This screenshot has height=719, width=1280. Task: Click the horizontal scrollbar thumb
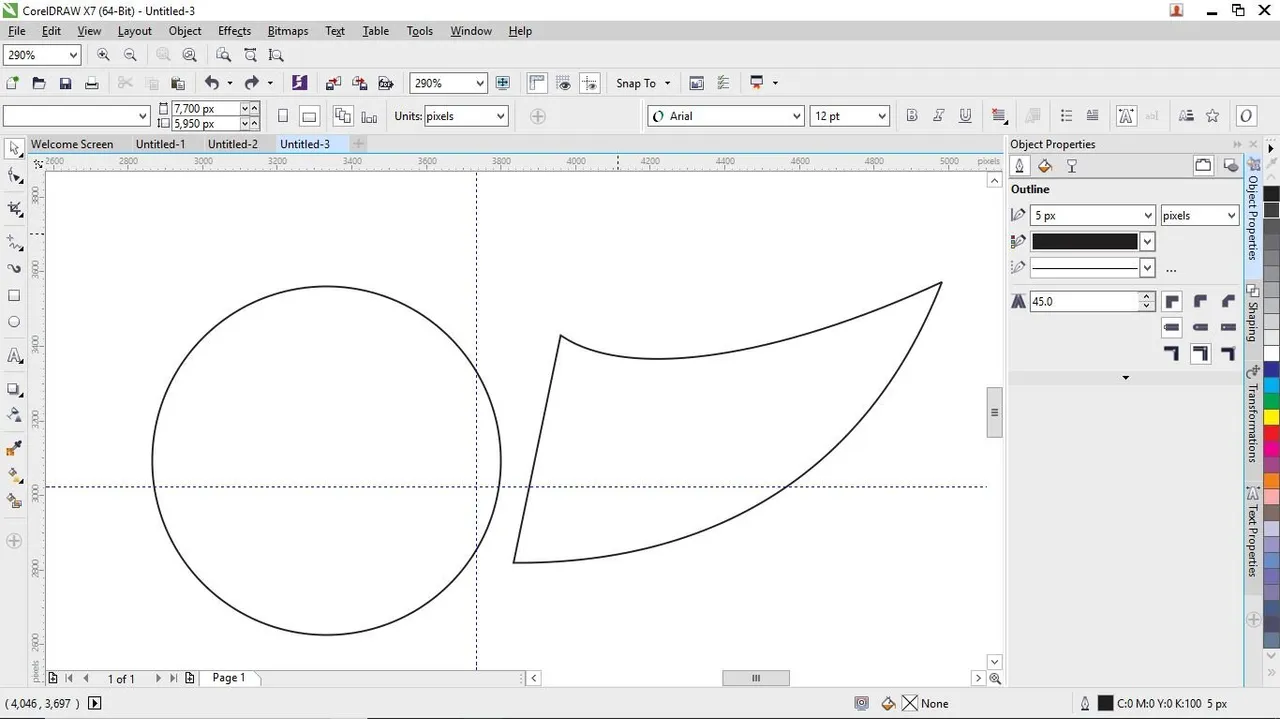point(756,678)
